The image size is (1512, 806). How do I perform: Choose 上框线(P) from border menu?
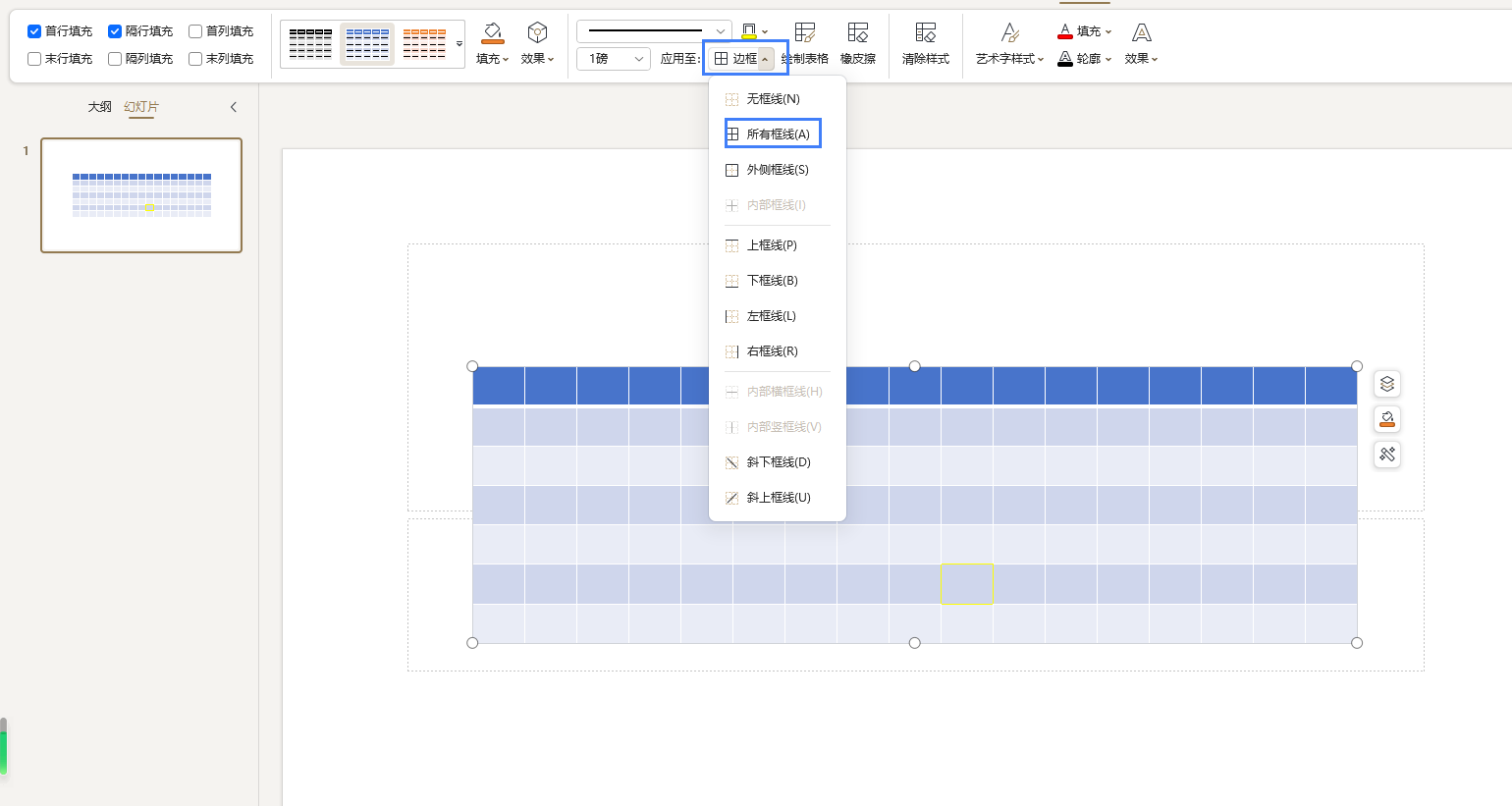[x=778, y=245]
